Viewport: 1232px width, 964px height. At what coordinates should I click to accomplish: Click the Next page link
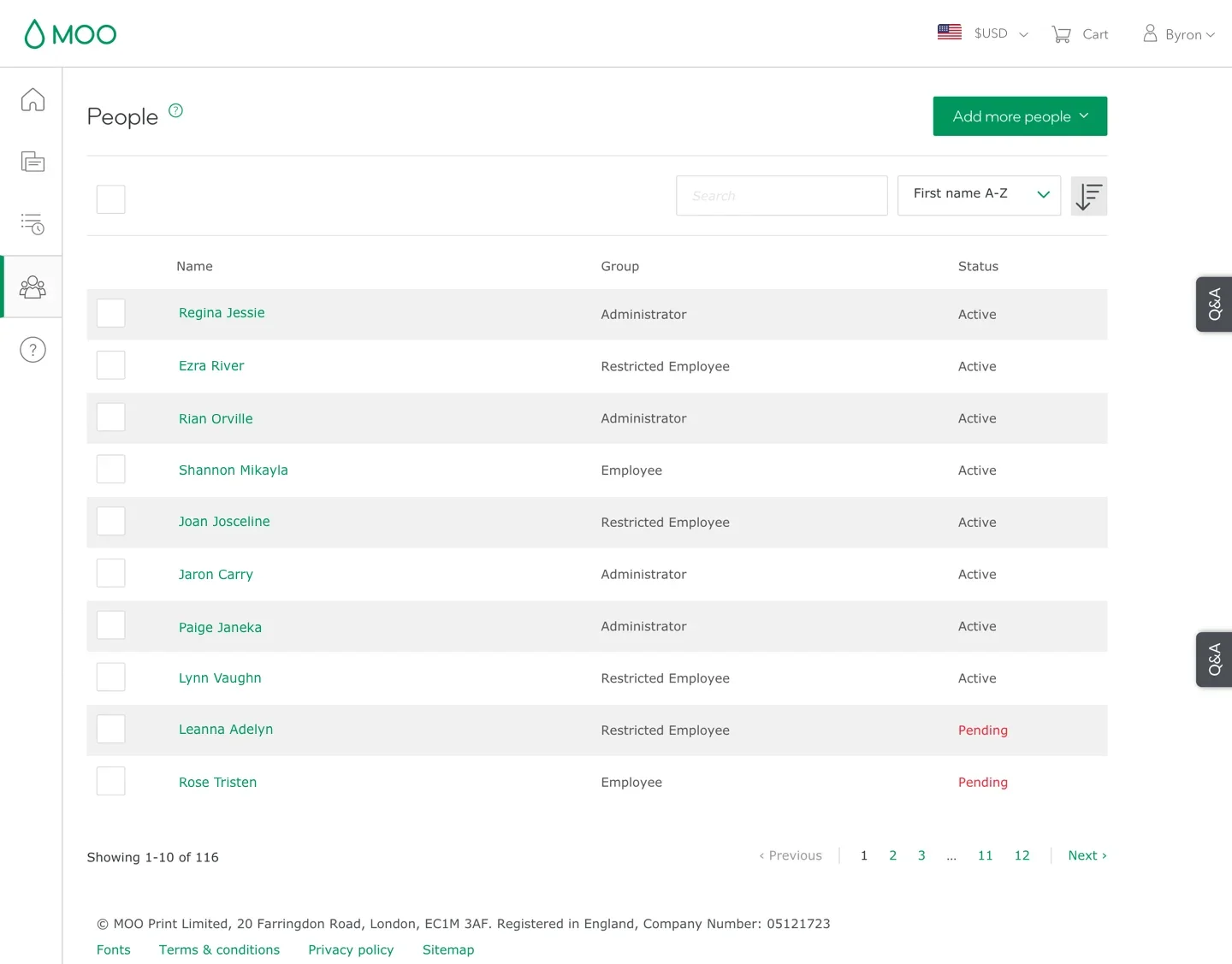click(x=1087, y=855)
